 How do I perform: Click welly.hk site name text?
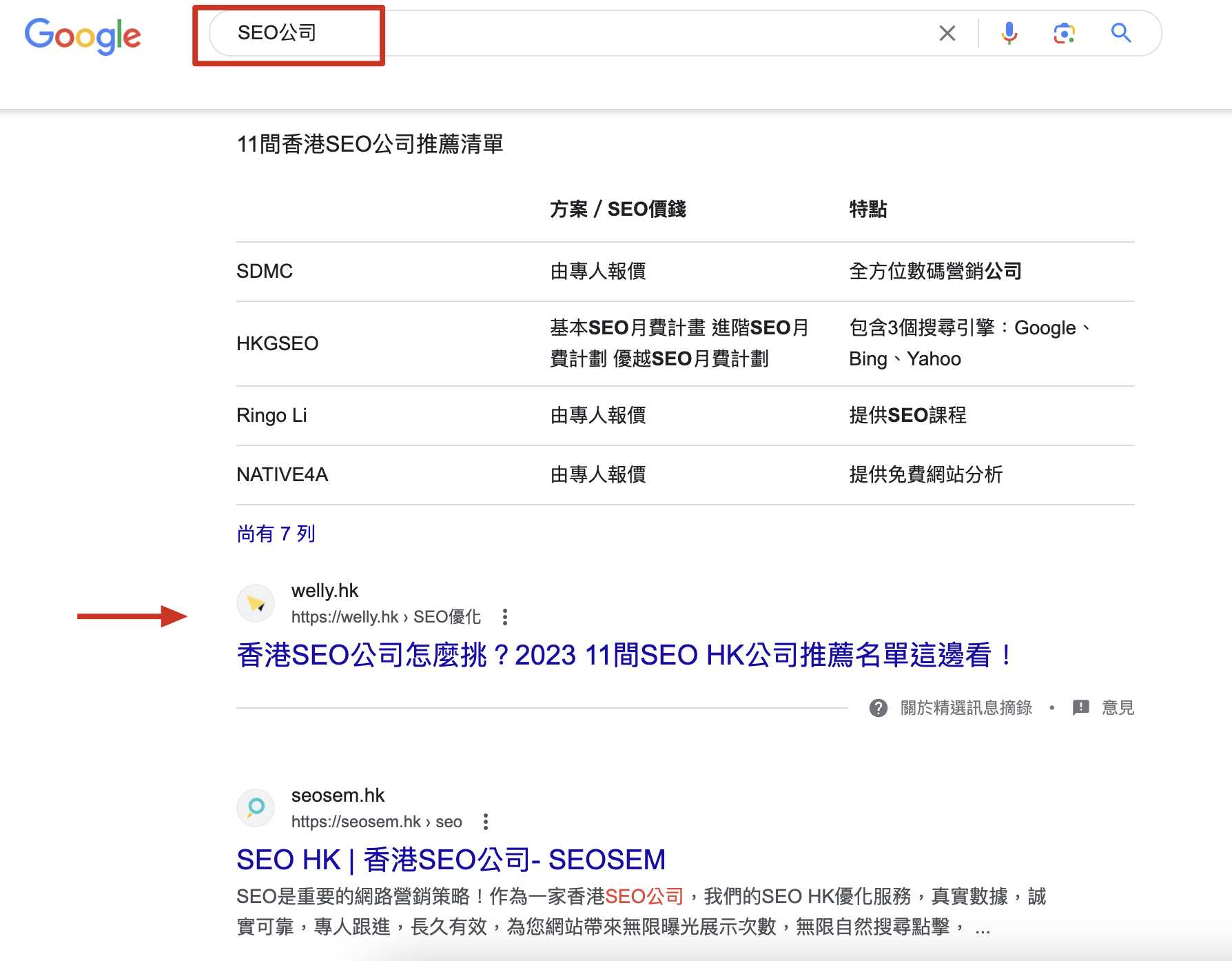click(325, 591)
